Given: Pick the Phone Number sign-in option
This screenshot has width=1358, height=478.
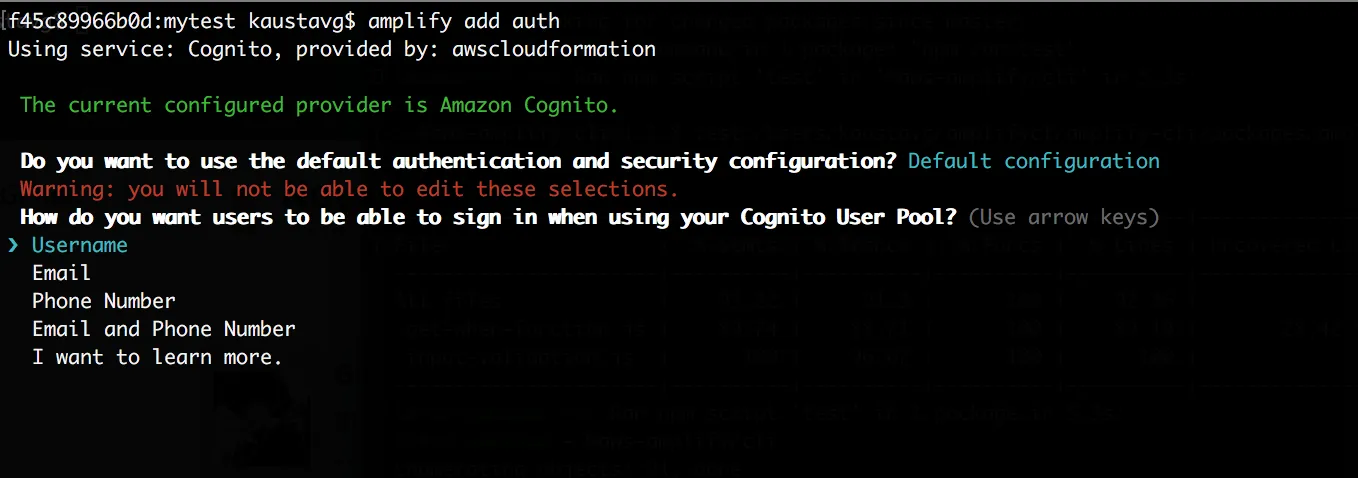Looking at the screenshot, I should [104, 301].
